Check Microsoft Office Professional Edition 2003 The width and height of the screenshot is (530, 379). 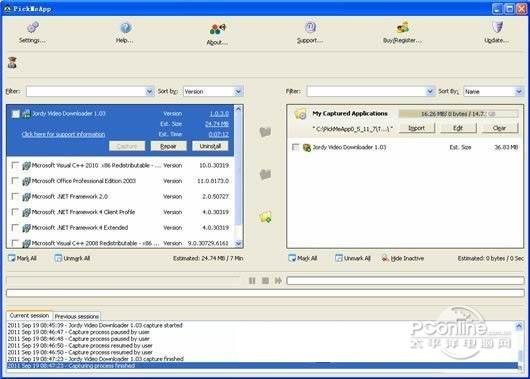pyautogui.click(x=15, y=181)
